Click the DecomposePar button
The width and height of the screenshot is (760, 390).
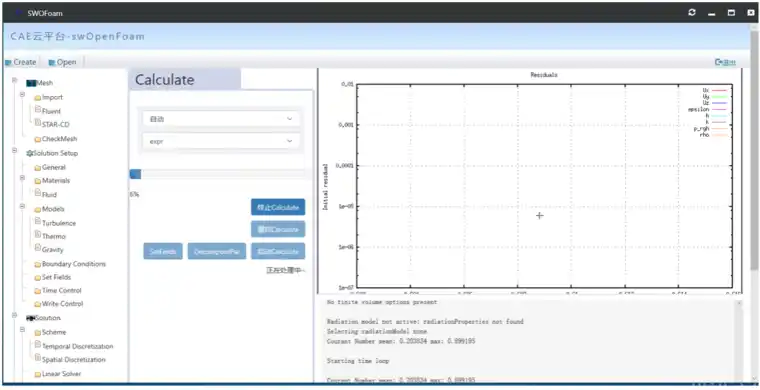pyautogui.click(x=217, y=251)
